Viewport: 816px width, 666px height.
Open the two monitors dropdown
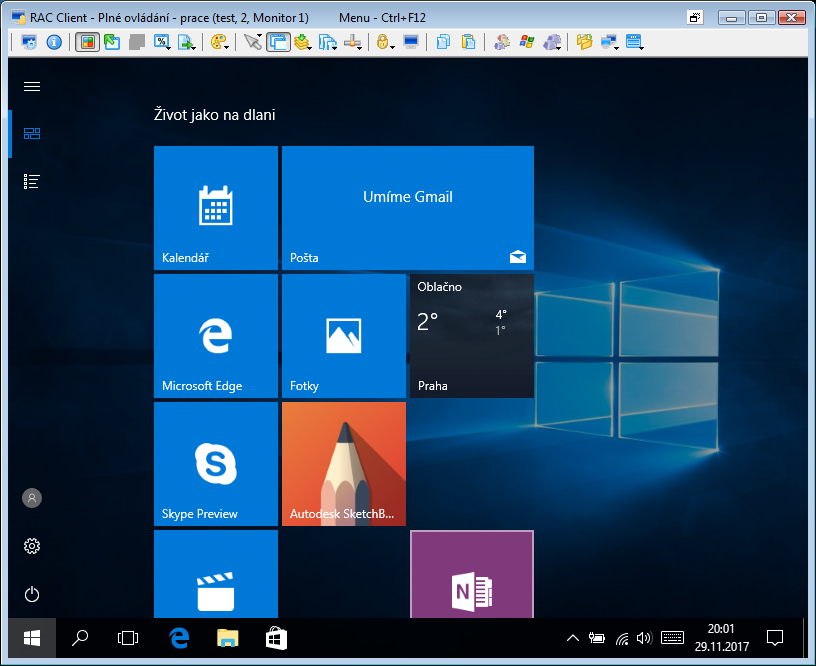[609, 42]
